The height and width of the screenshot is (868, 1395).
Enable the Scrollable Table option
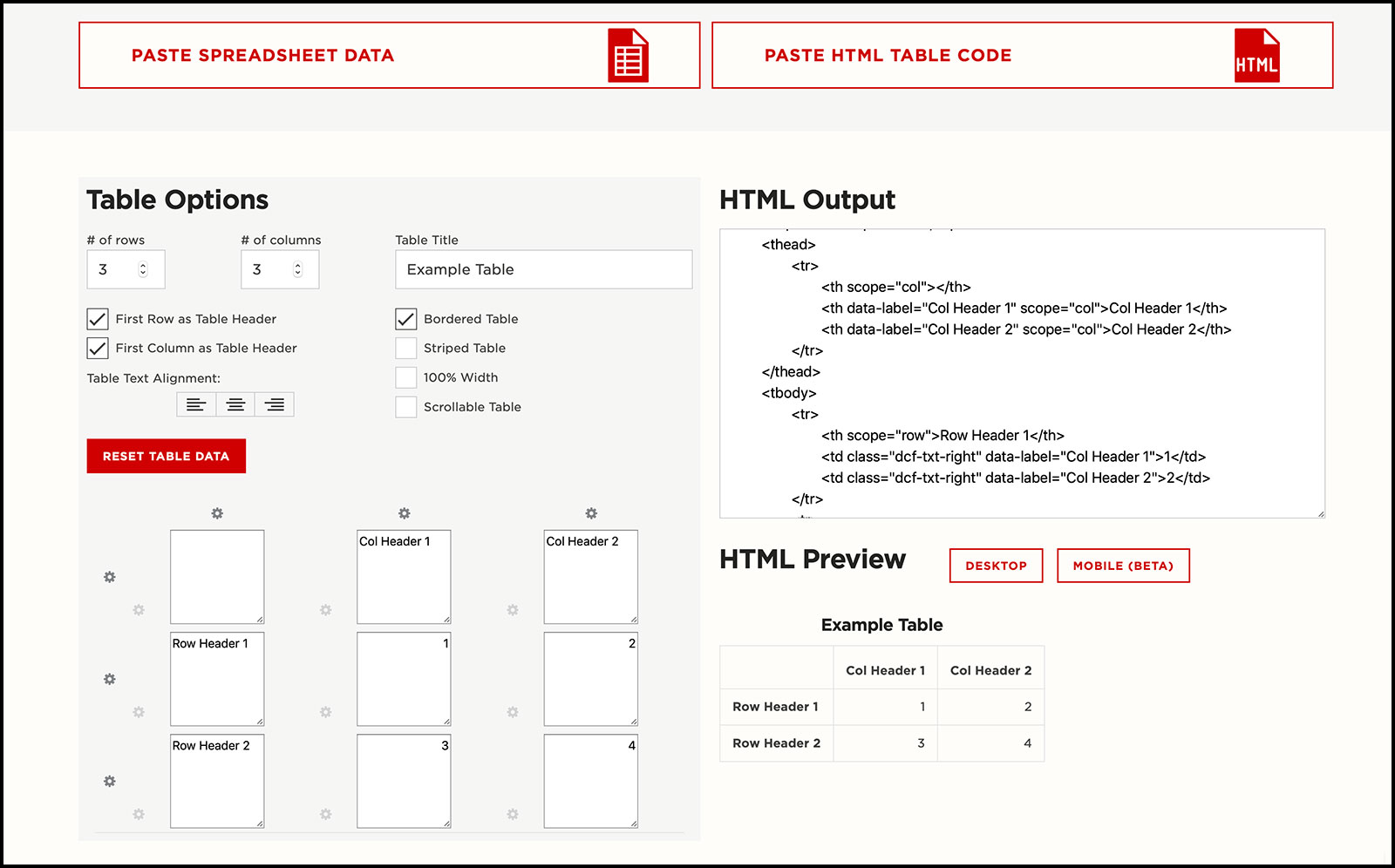coord(406,407)
